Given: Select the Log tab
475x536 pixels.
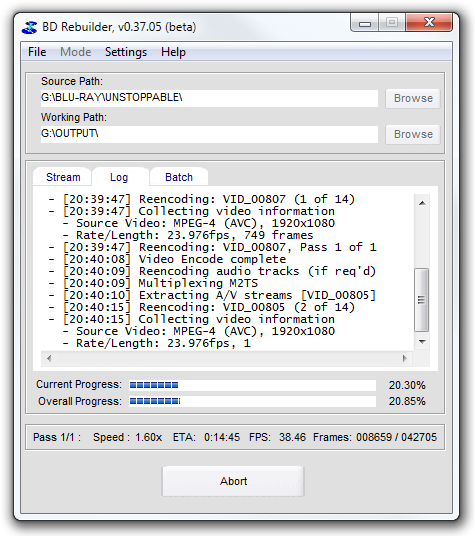Looking at the screenshot, I should [x=119, y=177].
